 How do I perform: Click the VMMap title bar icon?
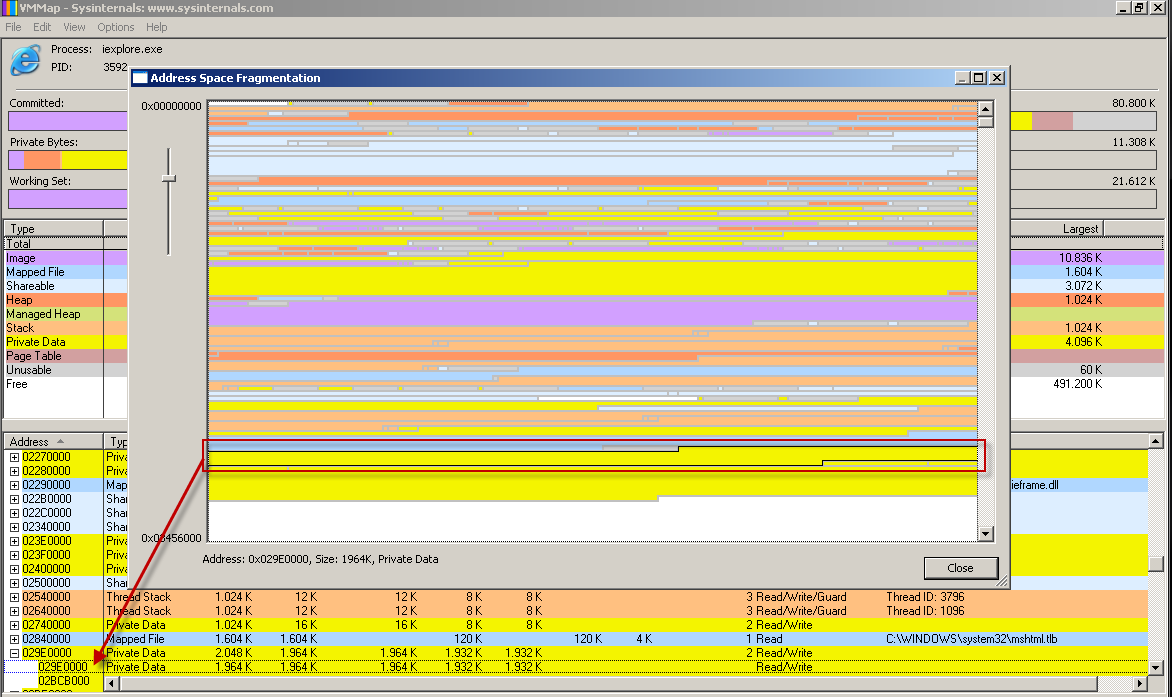point(9,8)
